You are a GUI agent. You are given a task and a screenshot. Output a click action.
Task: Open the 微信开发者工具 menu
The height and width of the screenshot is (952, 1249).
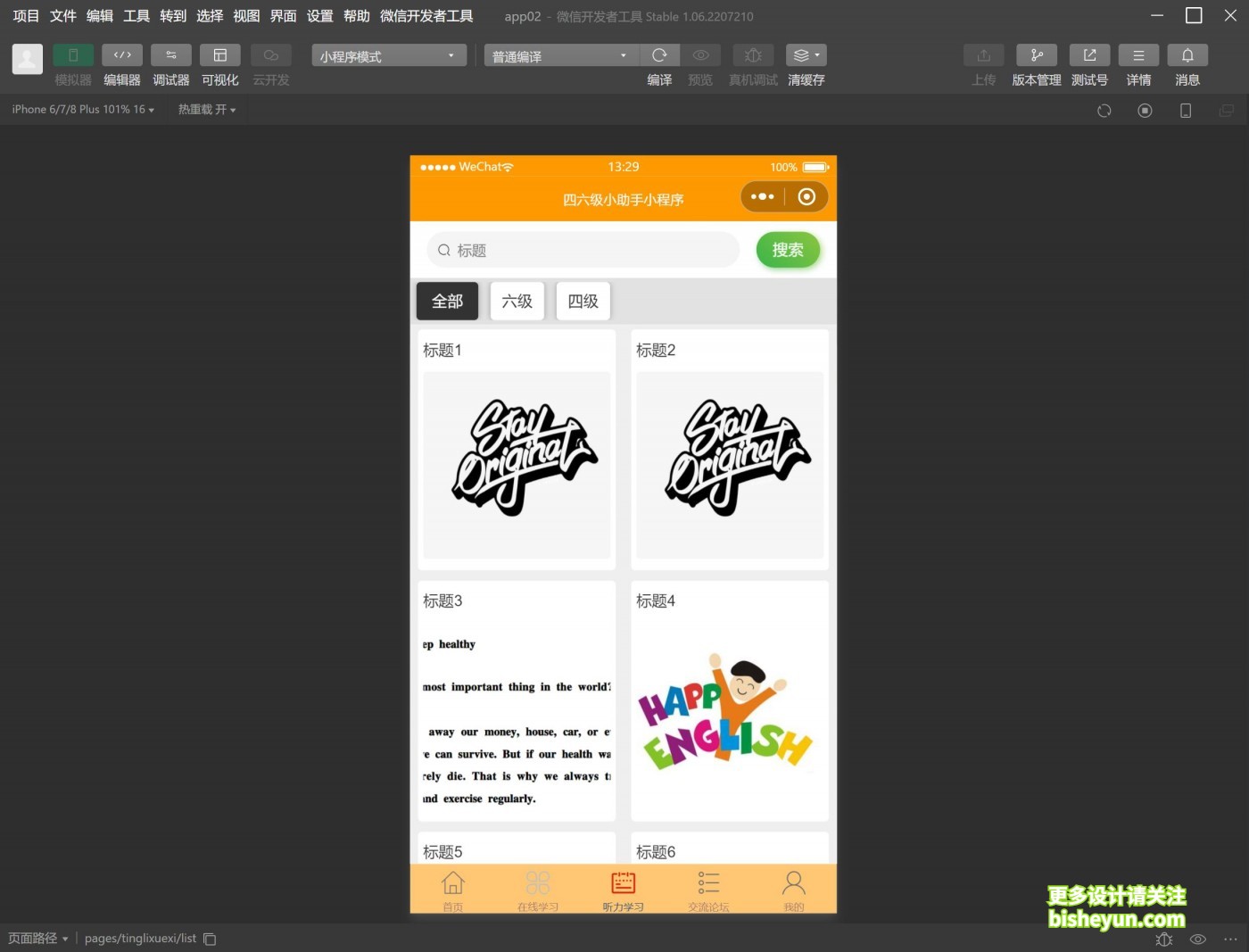[x=426, y=16]
